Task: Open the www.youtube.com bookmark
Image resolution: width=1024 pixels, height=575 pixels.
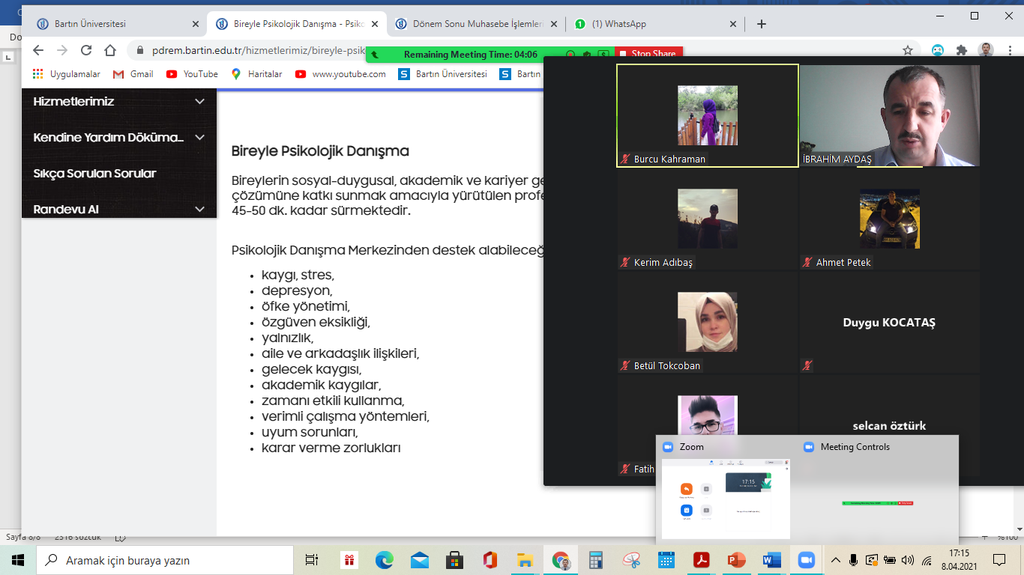Action: [340, 74]
